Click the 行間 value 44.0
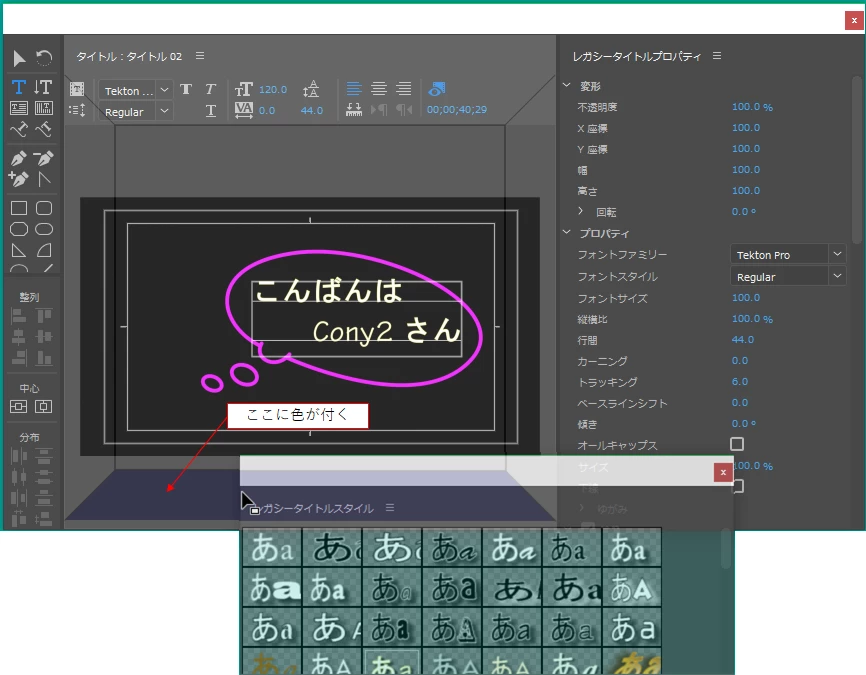866x675 pixels. pos(743,340)
